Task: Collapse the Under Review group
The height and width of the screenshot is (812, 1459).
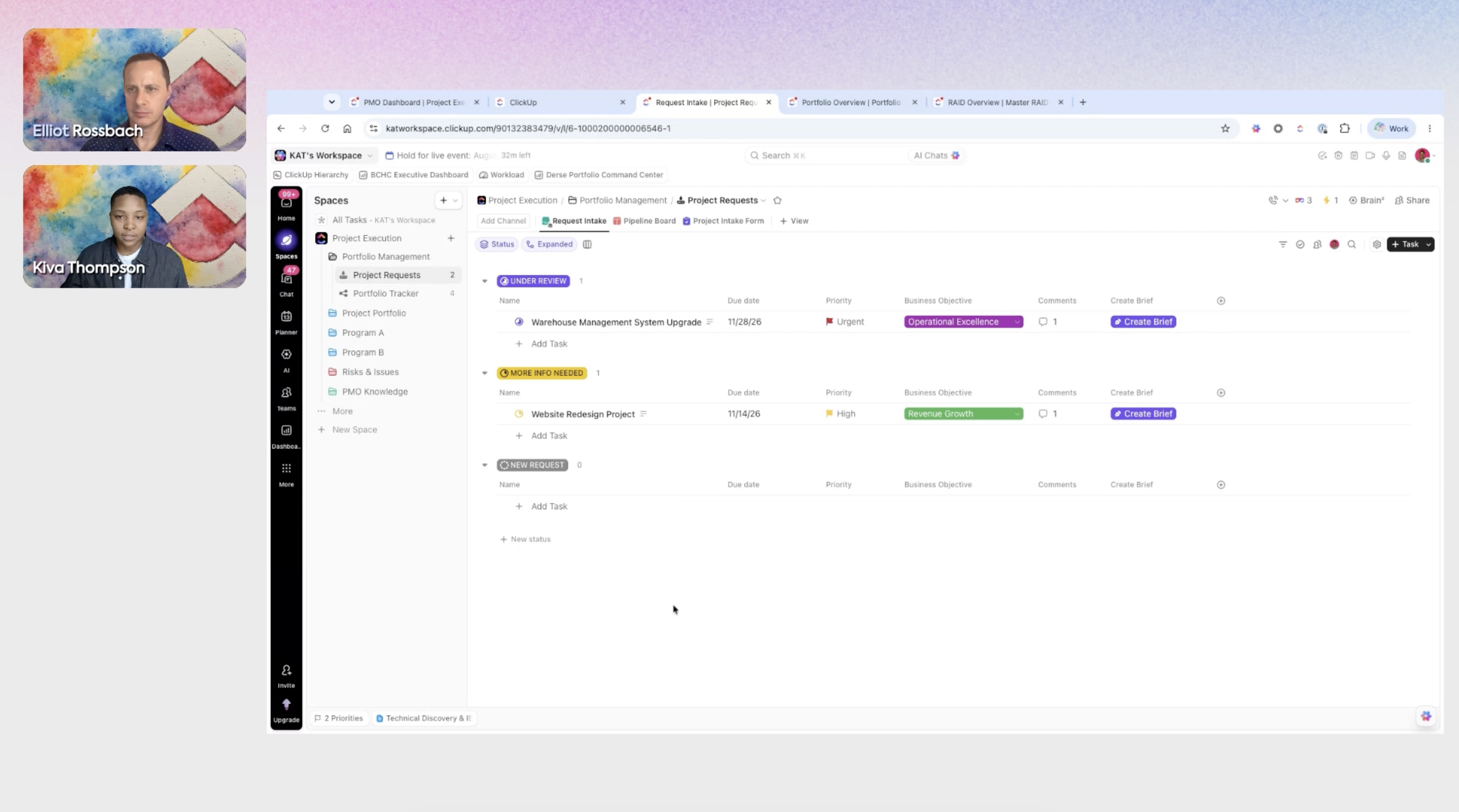Action: coord(485,281)
